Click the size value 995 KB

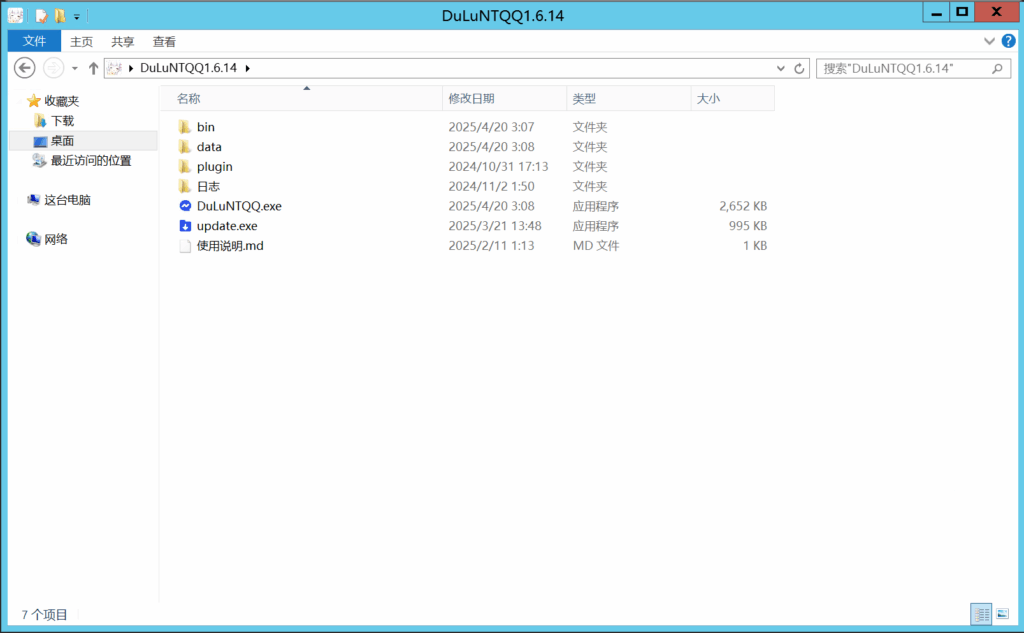click(x=748, y=226)
